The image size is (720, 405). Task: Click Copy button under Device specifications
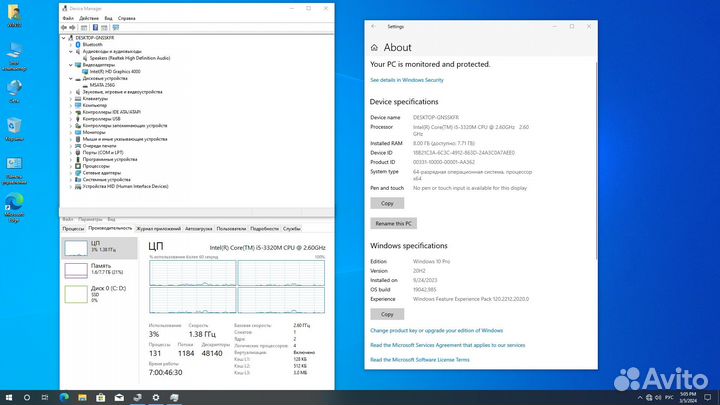coord(387,203)
